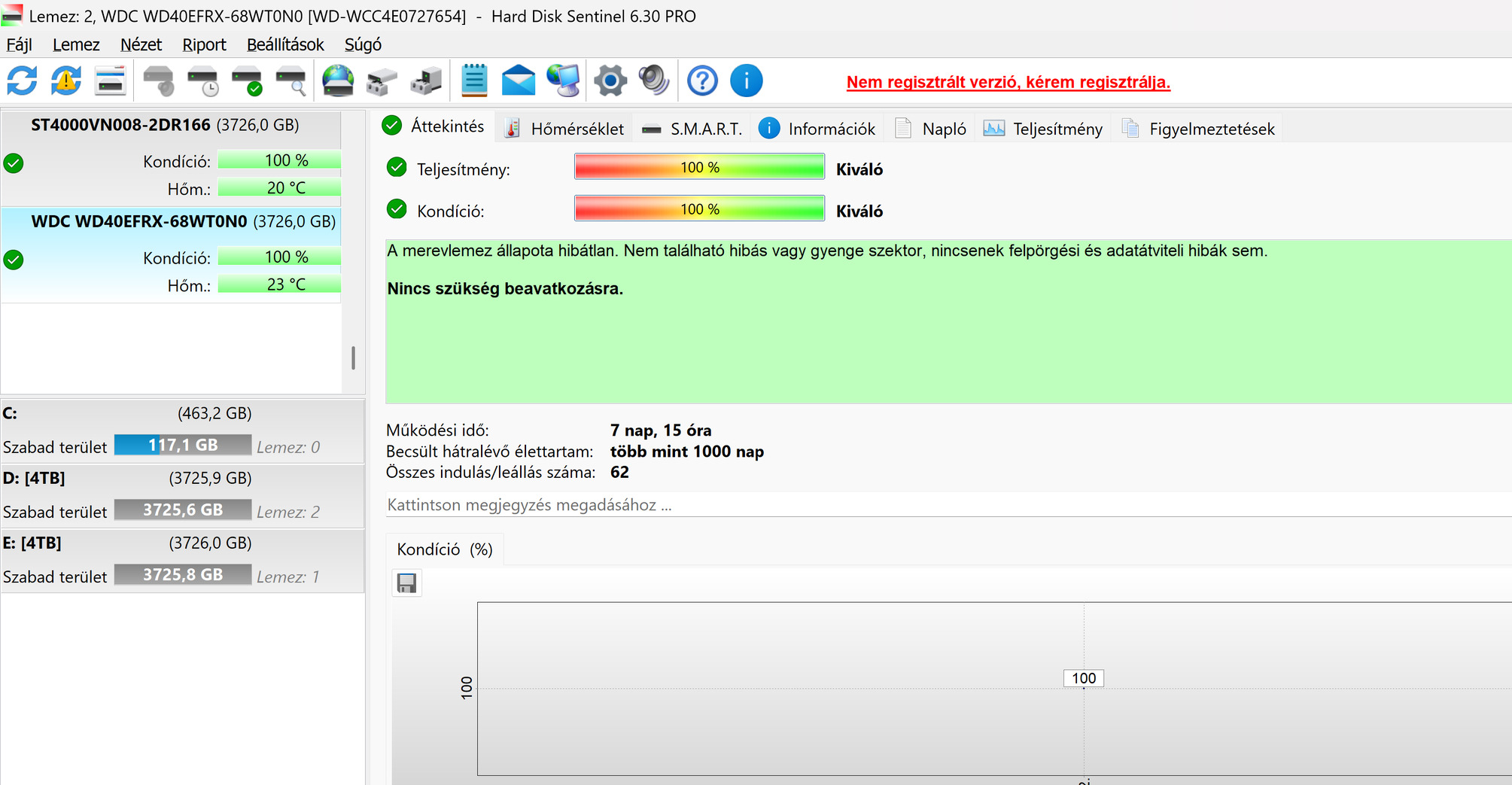Click the globe over disk toolbar icon
Screen dimensions: 1512x785
338,81
